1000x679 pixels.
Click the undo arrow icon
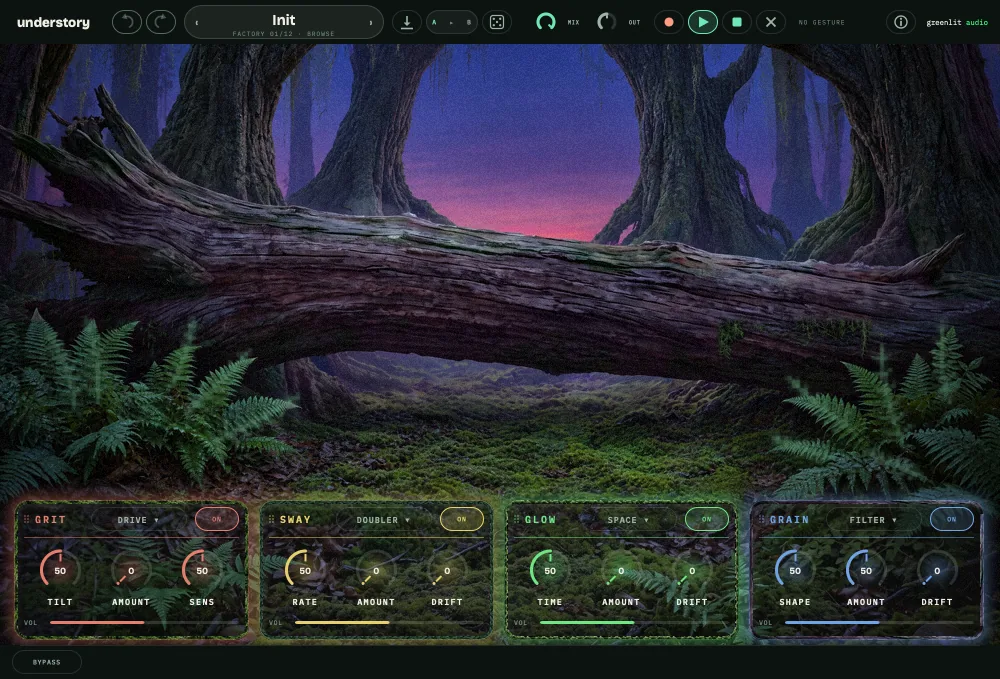click(x=126, y=22)
